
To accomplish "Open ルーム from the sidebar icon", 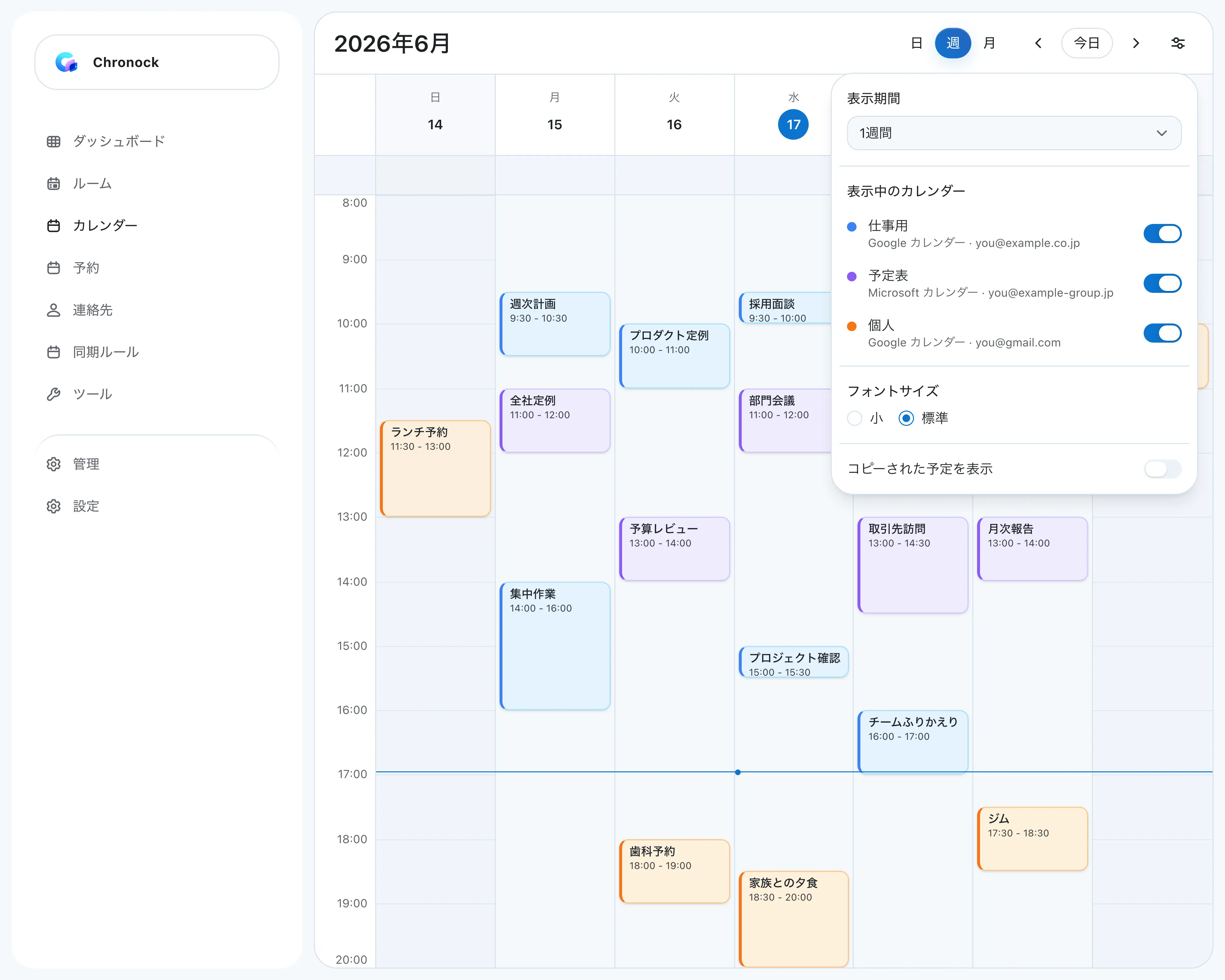I will pos(53,183).
